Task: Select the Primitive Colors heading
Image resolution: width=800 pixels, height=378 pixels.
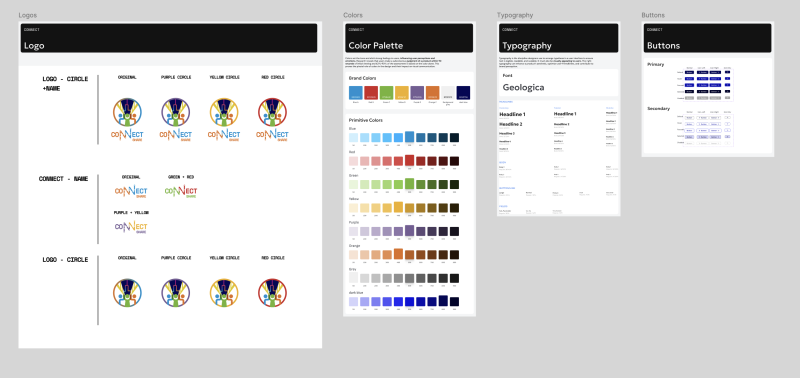Action: (366, 120)
